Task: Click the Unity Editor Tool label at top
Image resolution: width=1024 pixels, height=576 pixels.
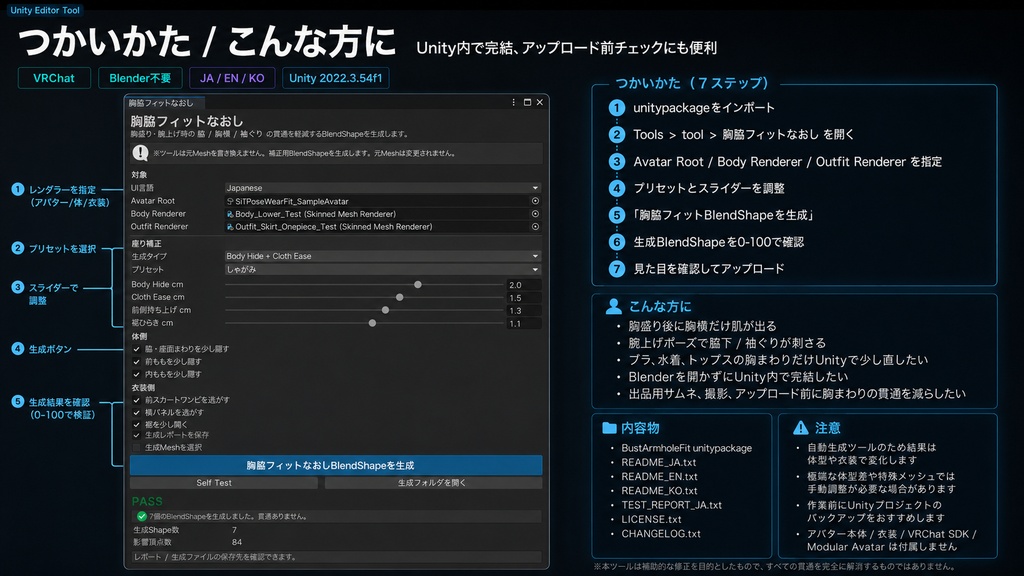Action: click(45, 10)
